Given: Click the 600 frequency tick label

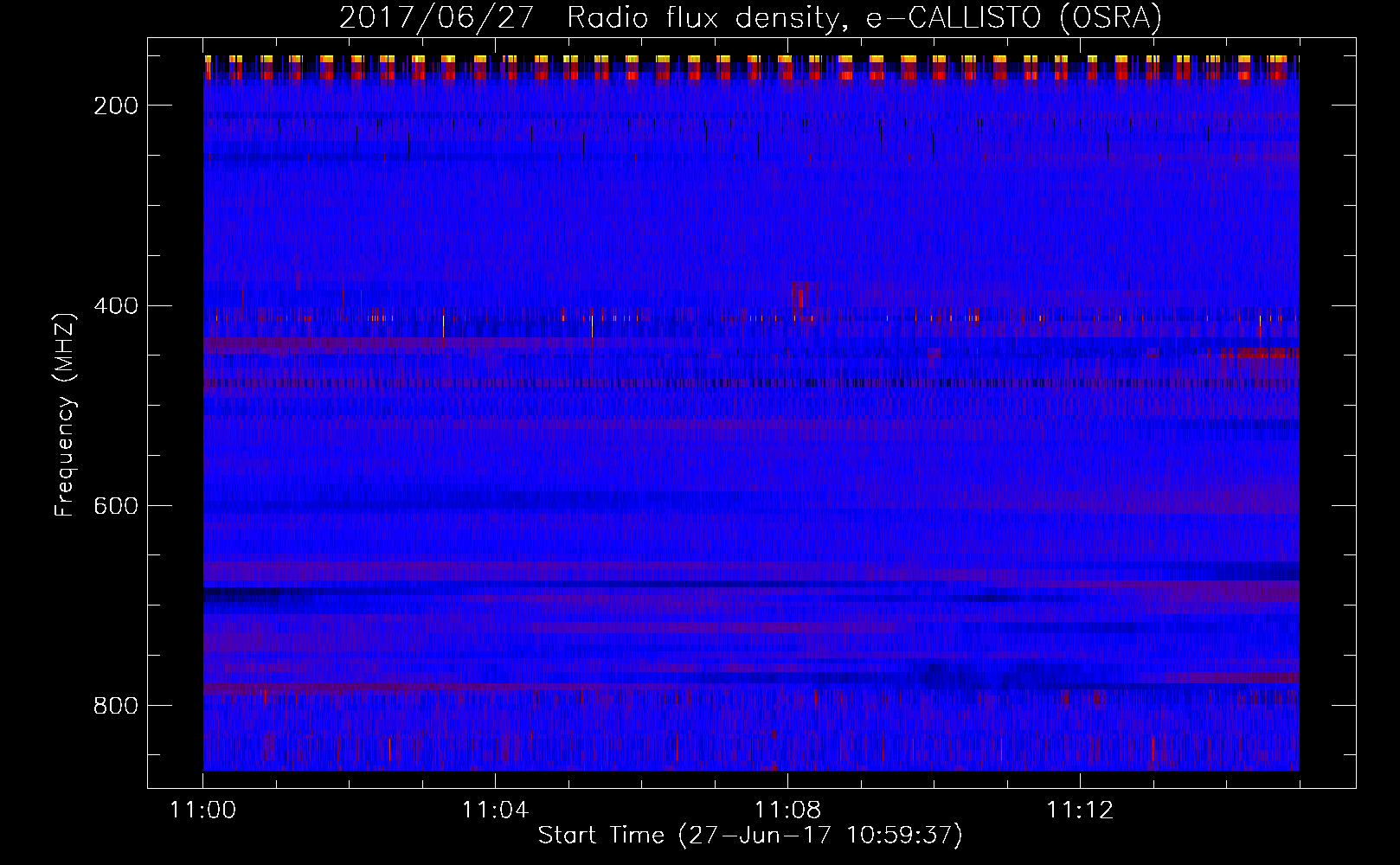Looking at the screenshot, I should tap(116, 506).
